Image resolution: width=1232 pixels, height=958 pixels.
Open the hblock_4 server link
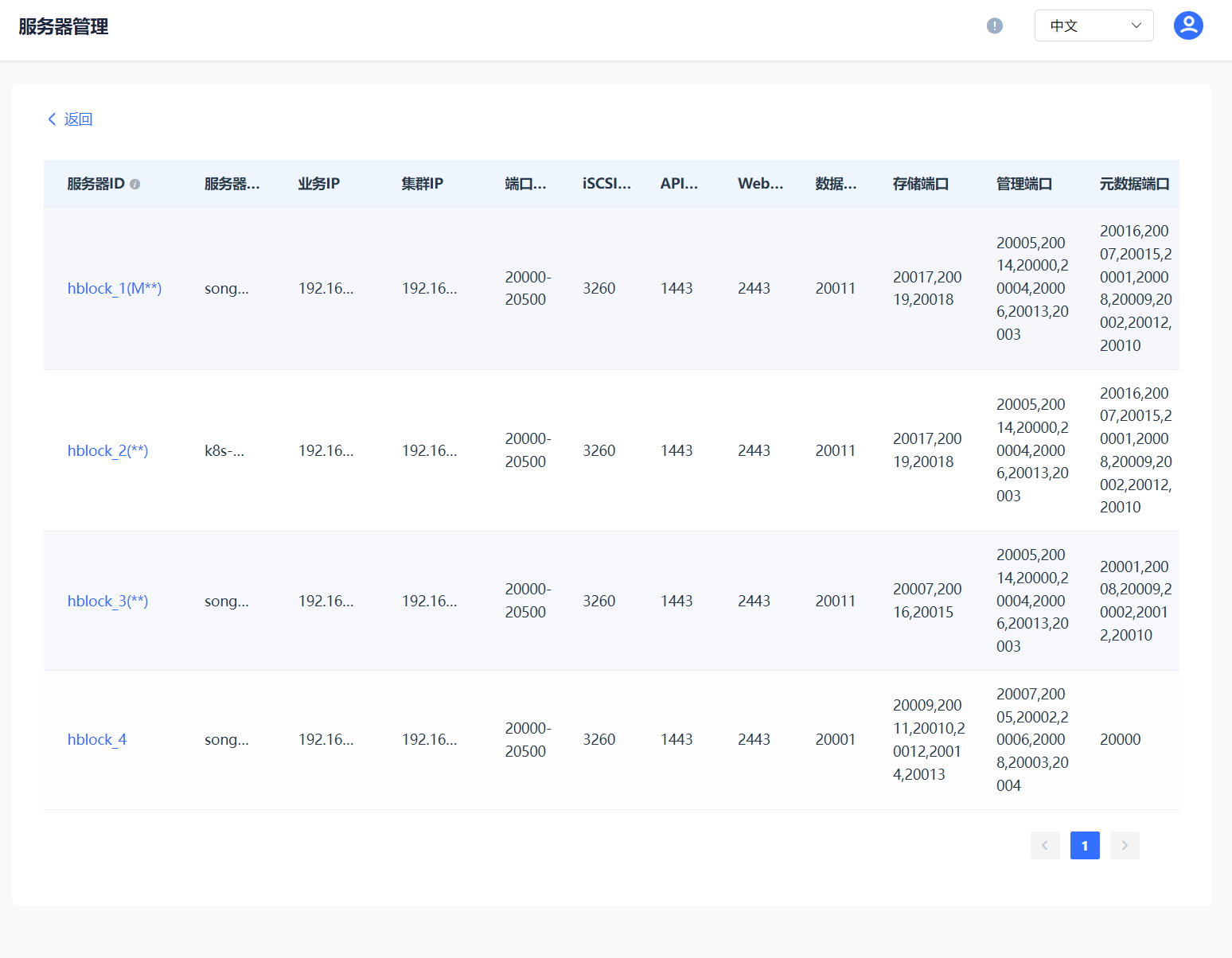click(x=97, y=740)
